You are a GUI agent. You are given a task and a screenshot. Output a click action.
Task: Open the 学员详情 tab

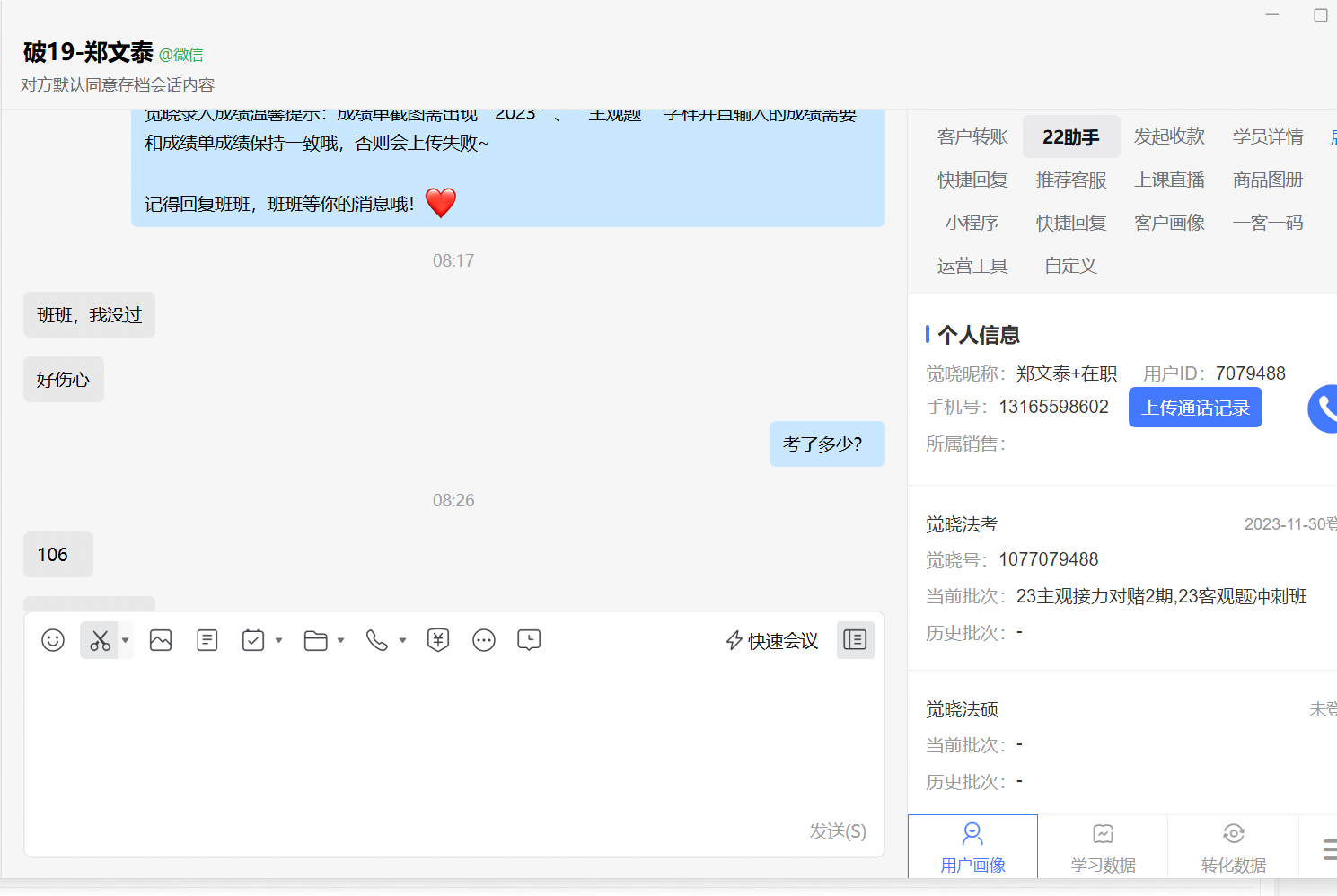(x=1268, y=136)
